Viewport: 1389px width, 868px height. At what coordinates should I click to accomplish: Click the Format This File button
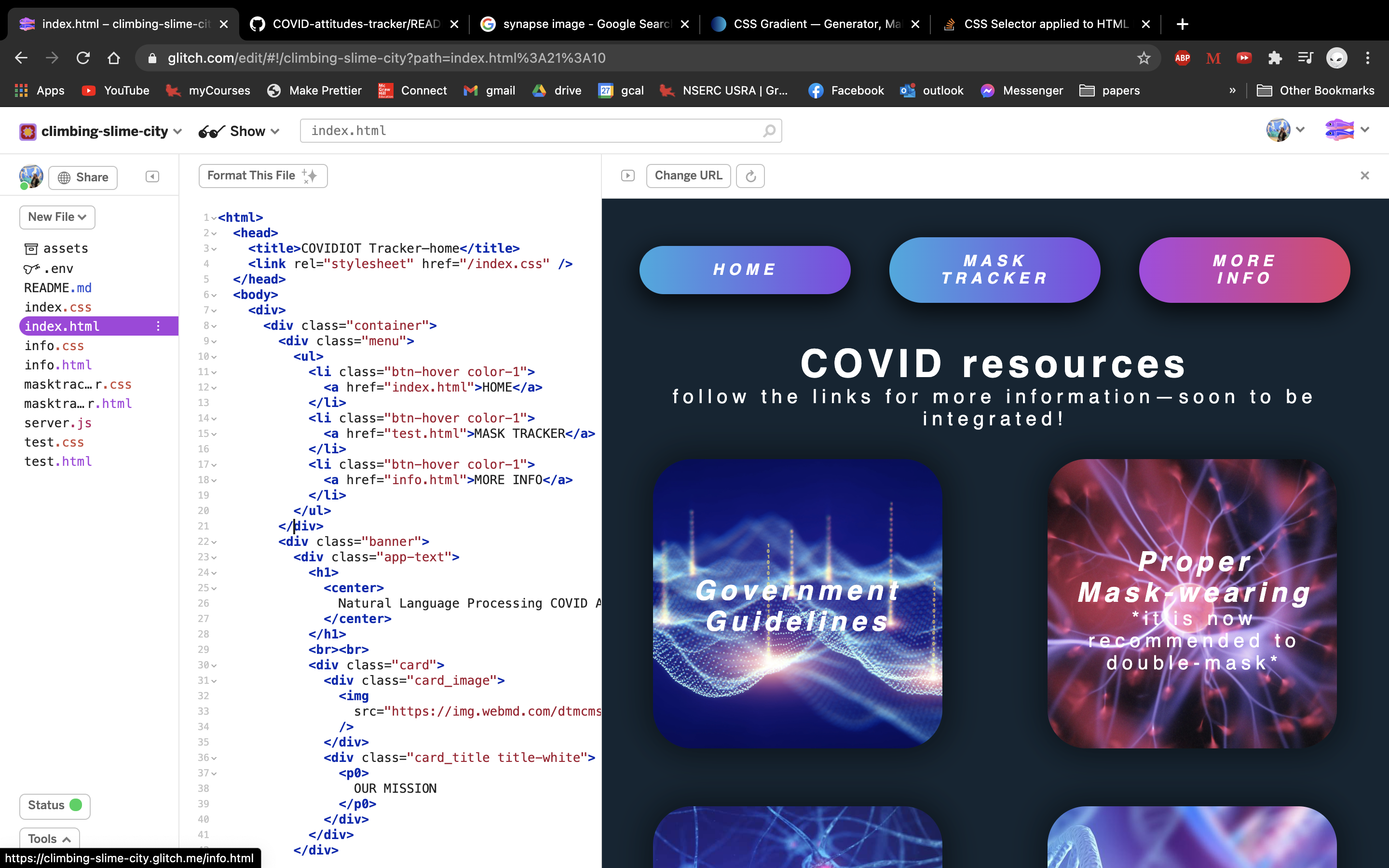pos(262,176)
